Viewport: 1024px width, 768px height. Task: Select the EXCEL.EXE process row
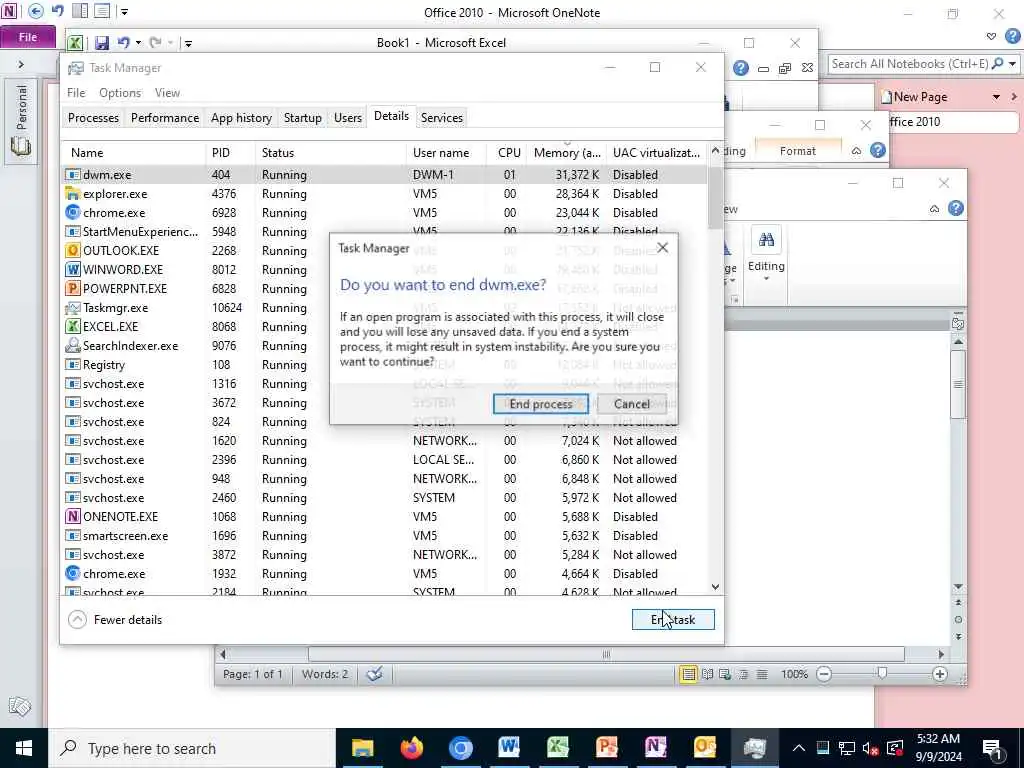196,327
